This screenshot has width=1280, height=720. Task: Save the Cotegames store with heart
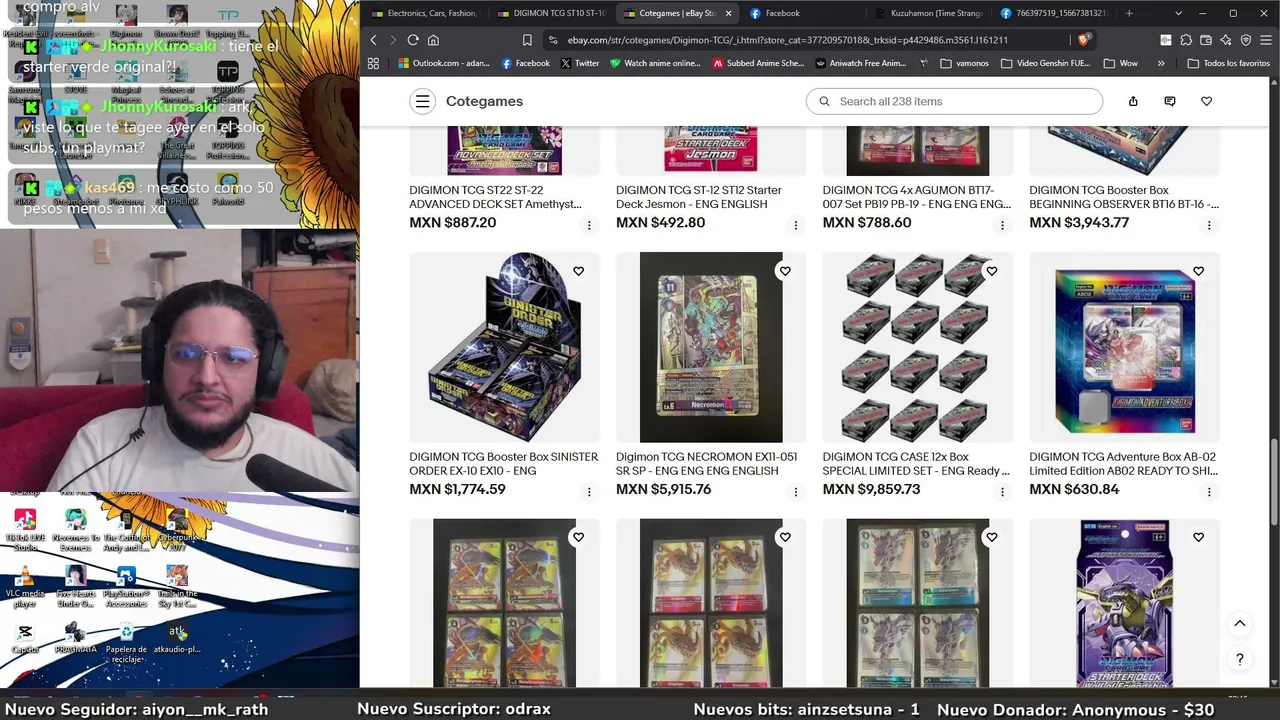(x=1207, y=101)
